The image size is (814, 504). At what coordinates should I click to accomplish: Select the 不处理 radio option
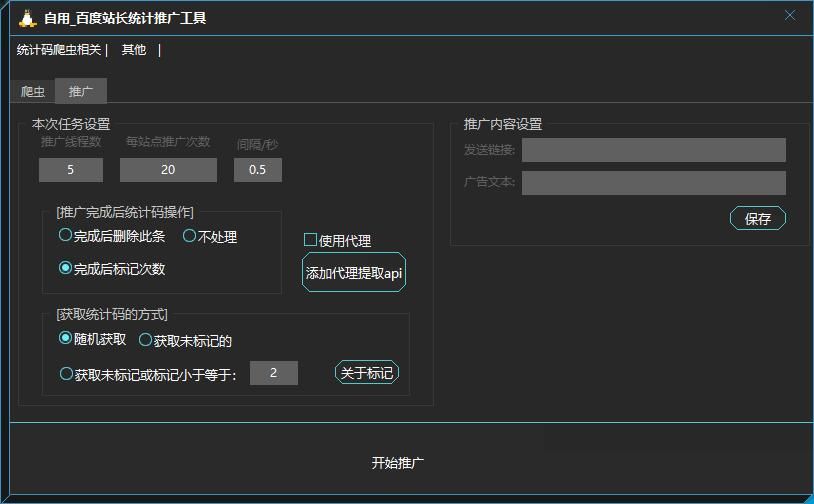point(189,236)
